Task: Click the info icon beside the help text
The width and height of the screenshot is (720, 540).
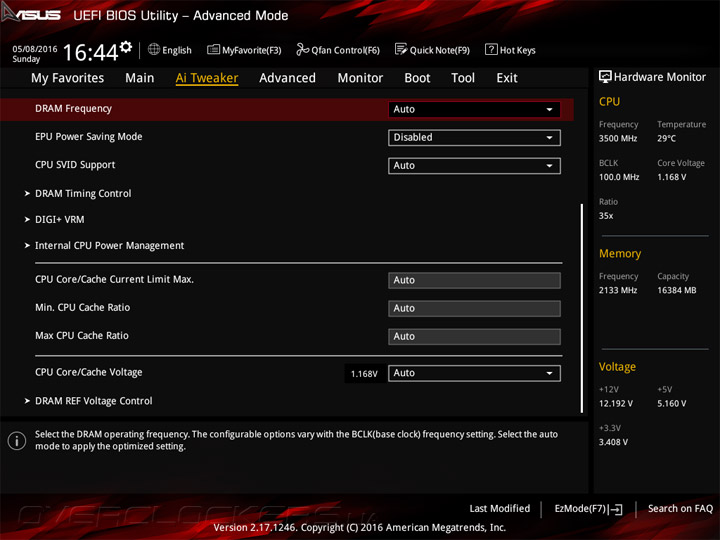Action: pyautogui.click(x=17, y=441)
